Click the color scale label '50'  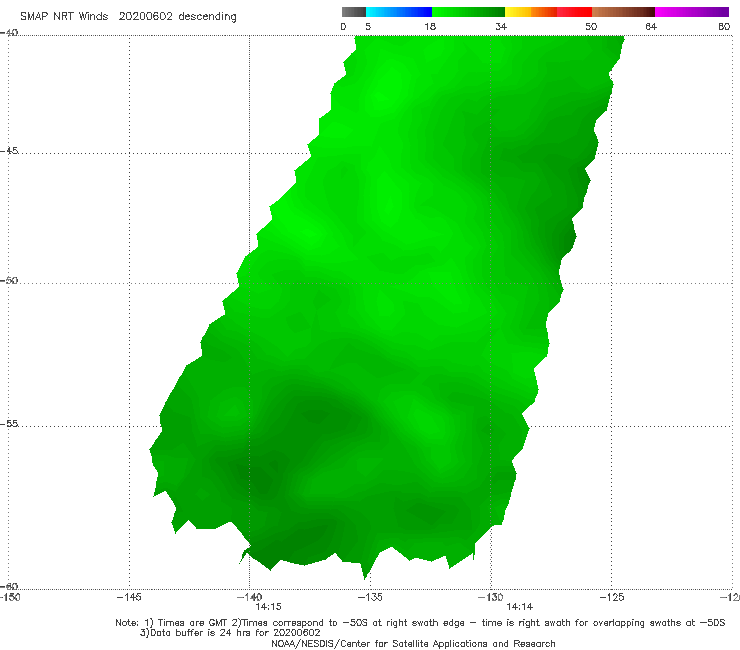point(591,27)
